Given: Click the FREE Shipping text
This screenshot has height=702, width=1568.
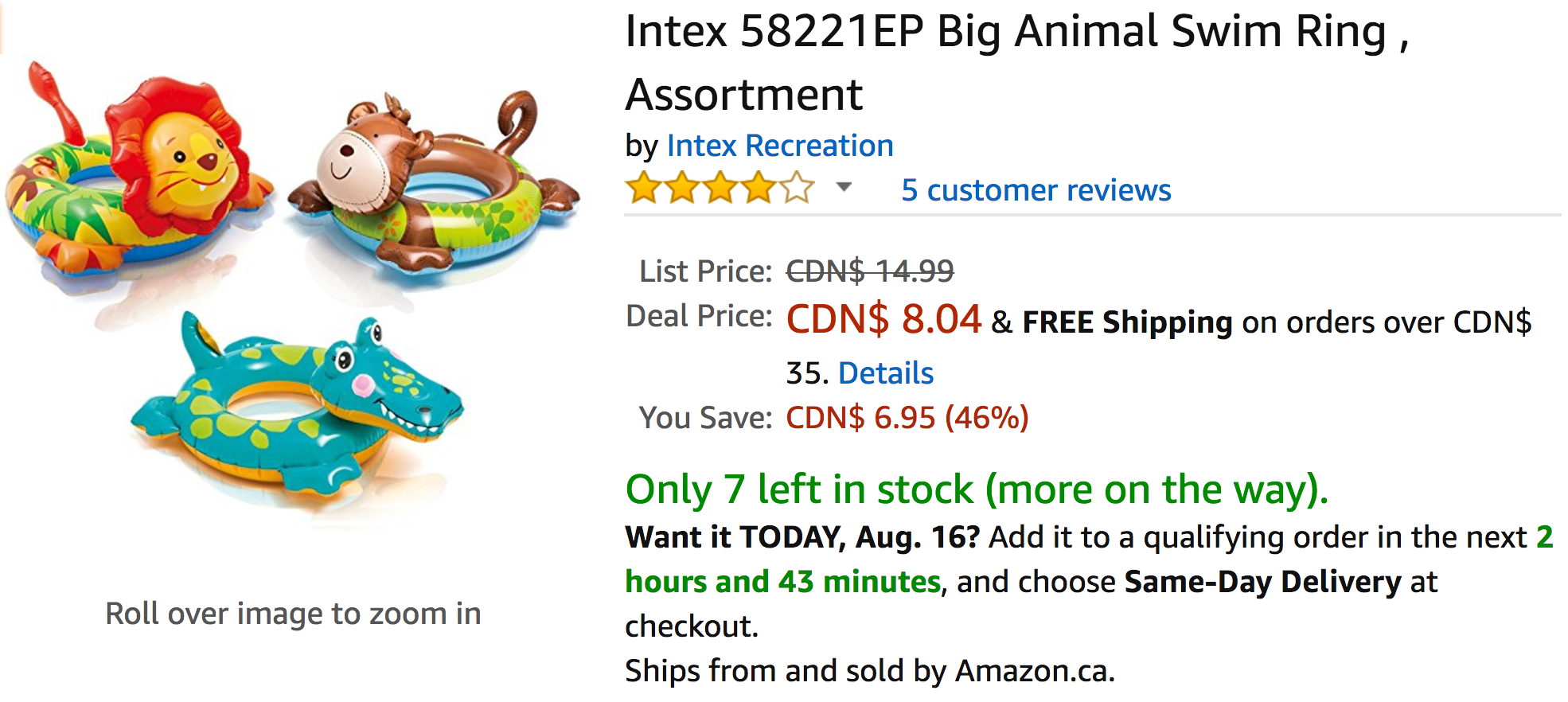Looking at the screenshot, I should coord(1127,322).
